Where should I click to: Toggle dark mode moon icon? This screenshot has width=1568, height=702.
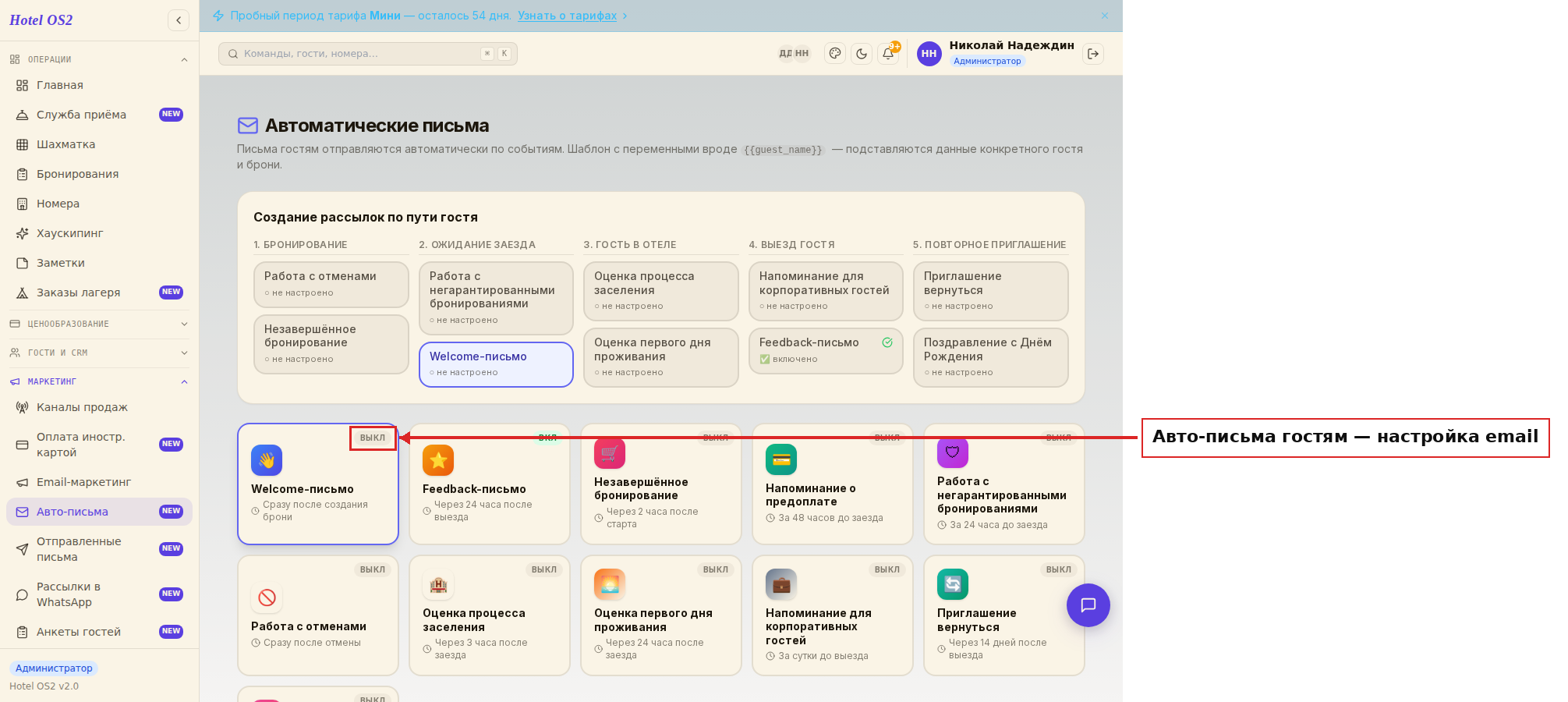[x=862, y=54]
